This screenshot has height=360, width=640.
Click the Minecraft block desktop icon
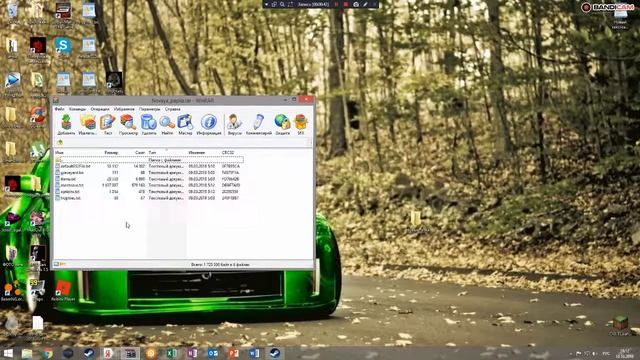tap(620, 324)
